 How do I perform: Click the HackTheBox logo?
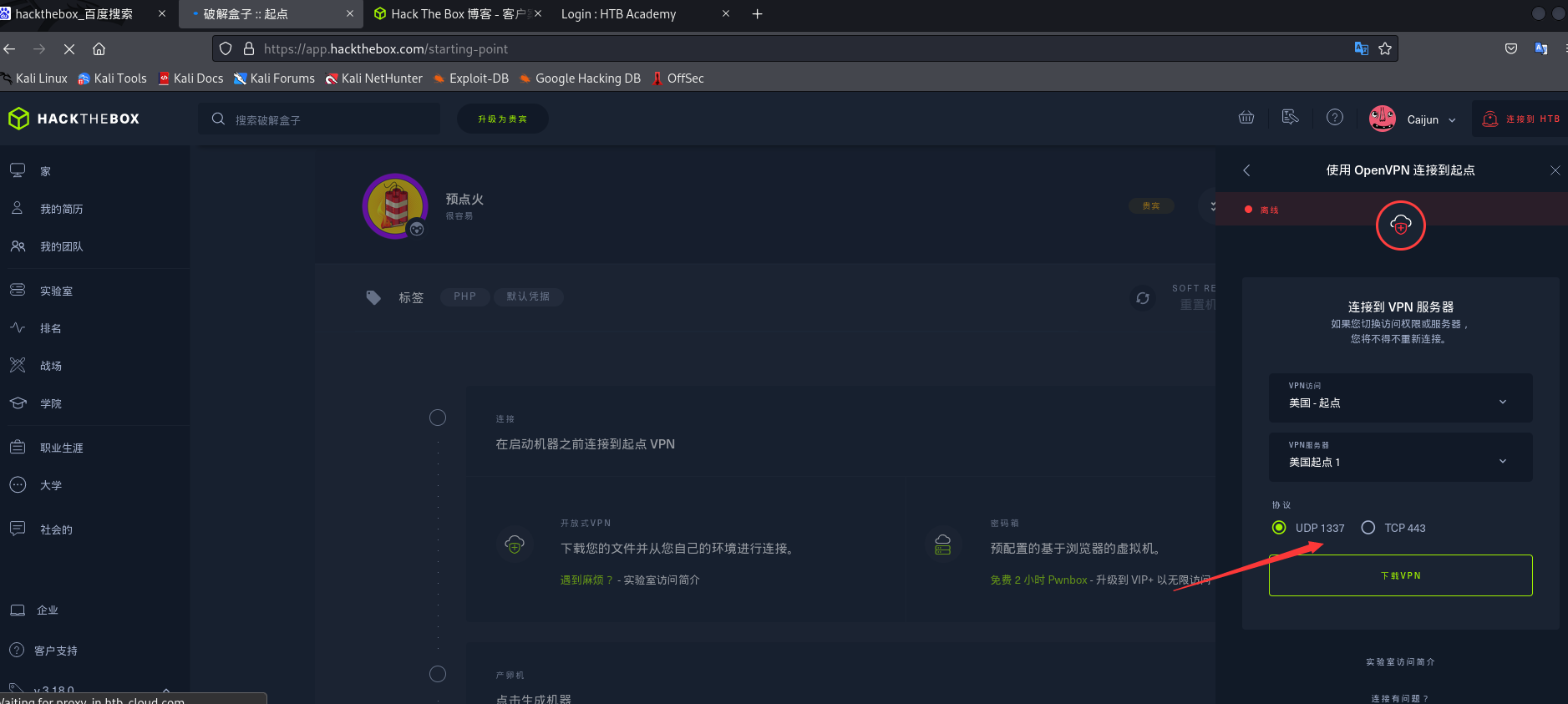point(74,119)
